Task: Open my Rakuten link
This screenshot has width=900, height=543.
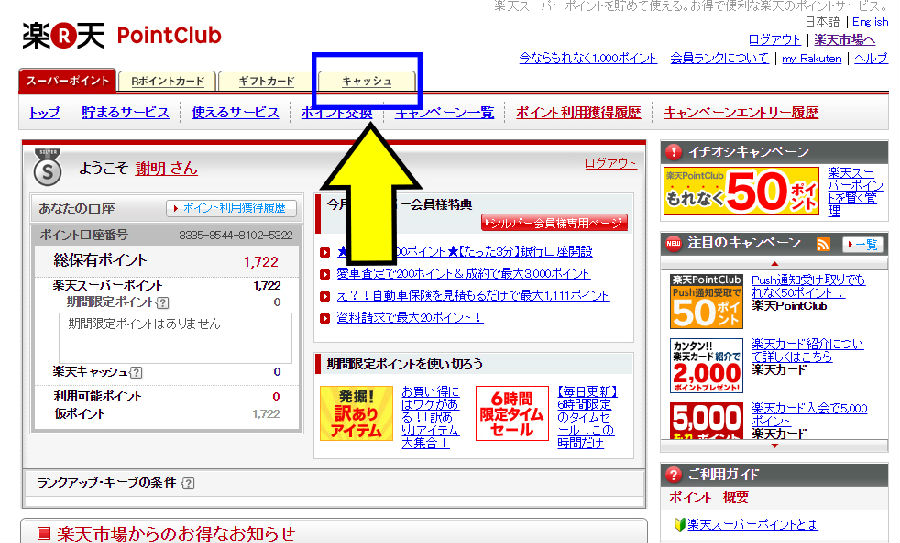Action: [812, 58]
